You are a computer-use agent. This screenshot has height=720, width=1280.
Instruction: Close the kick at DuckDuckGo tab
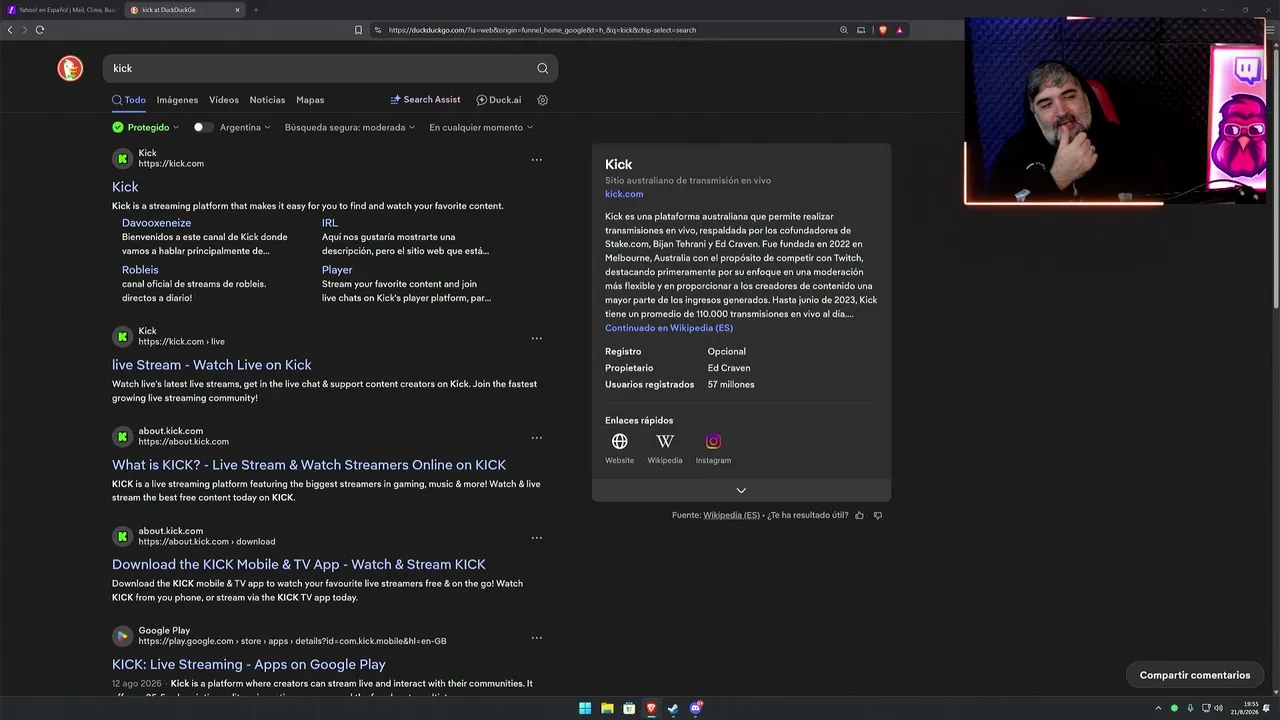coord(237,10)
